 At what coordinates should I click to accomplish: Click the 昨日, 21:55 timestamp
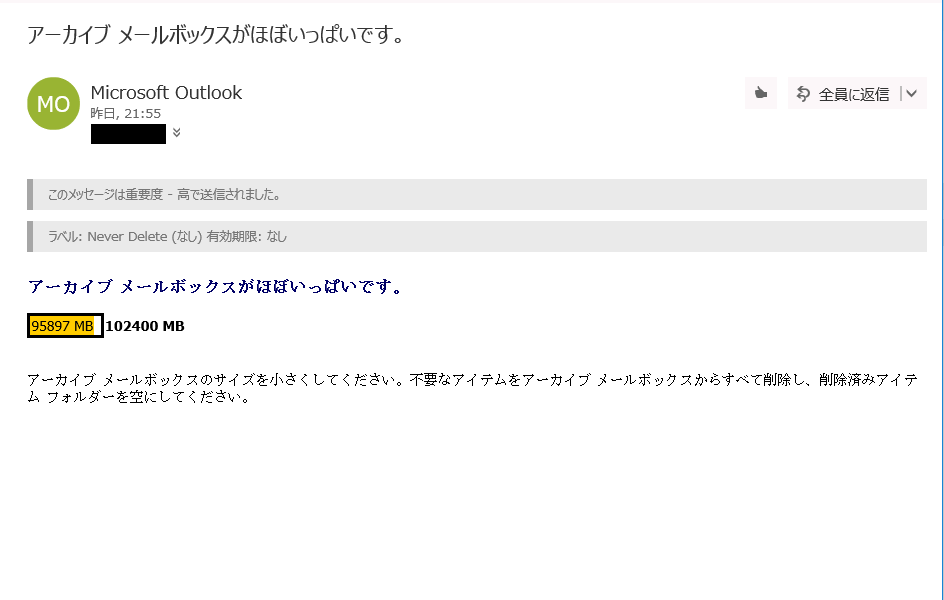click(x=126, y=113)
